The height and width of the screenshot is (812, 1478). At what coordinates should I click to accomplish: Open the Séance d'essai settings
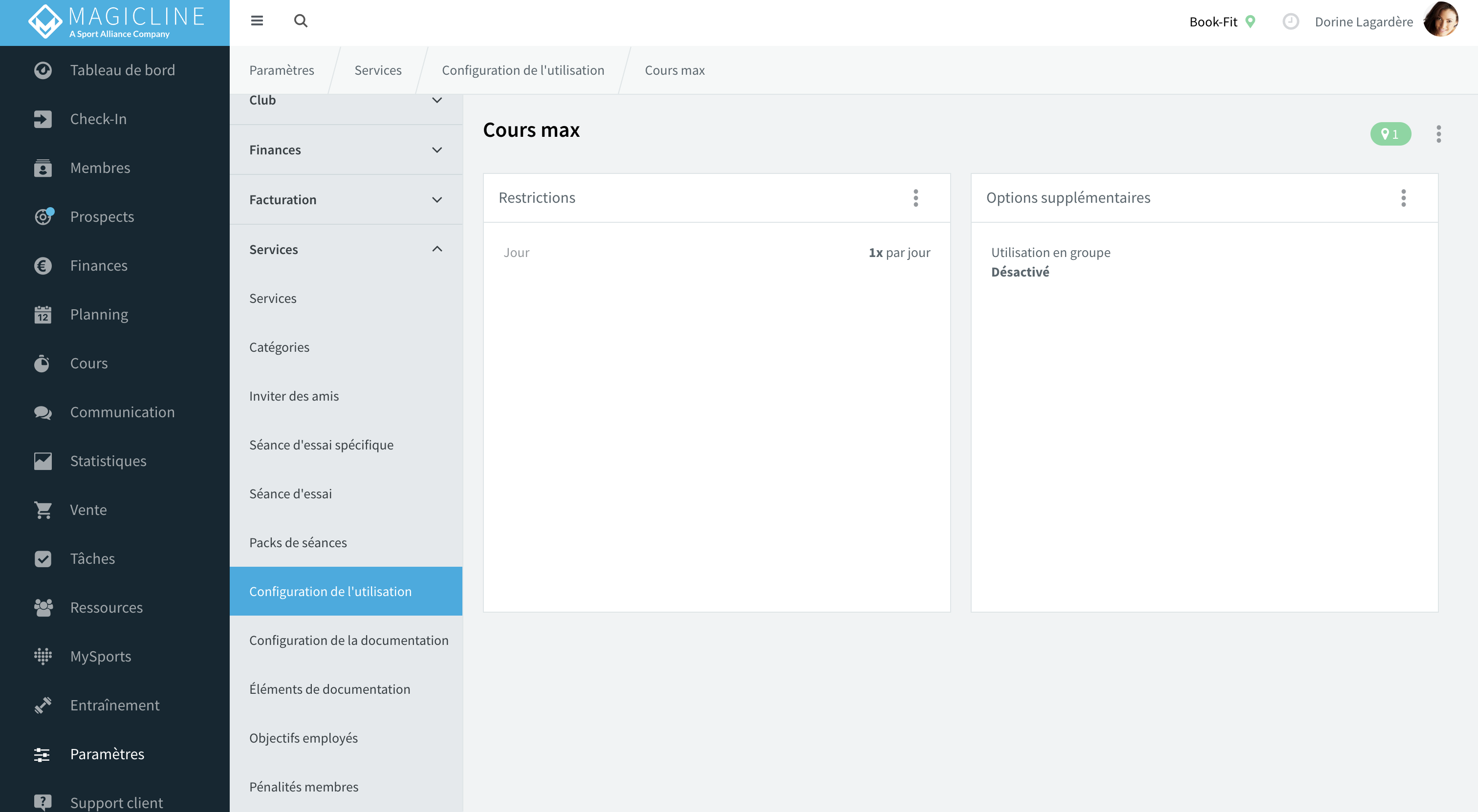pos(346,493)
